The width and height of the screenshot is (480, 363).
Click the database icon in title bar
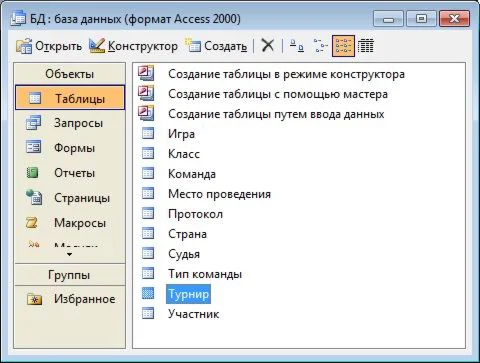click(x=18, y=18)
